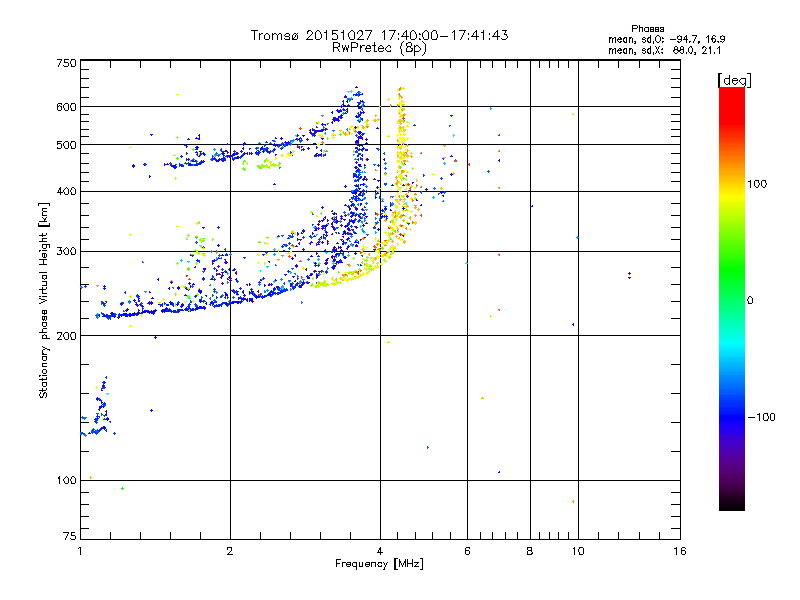The width and height of the screenshot is (800, 600).
Task: Click frequency axis tick label '4'
Action: 380,551
